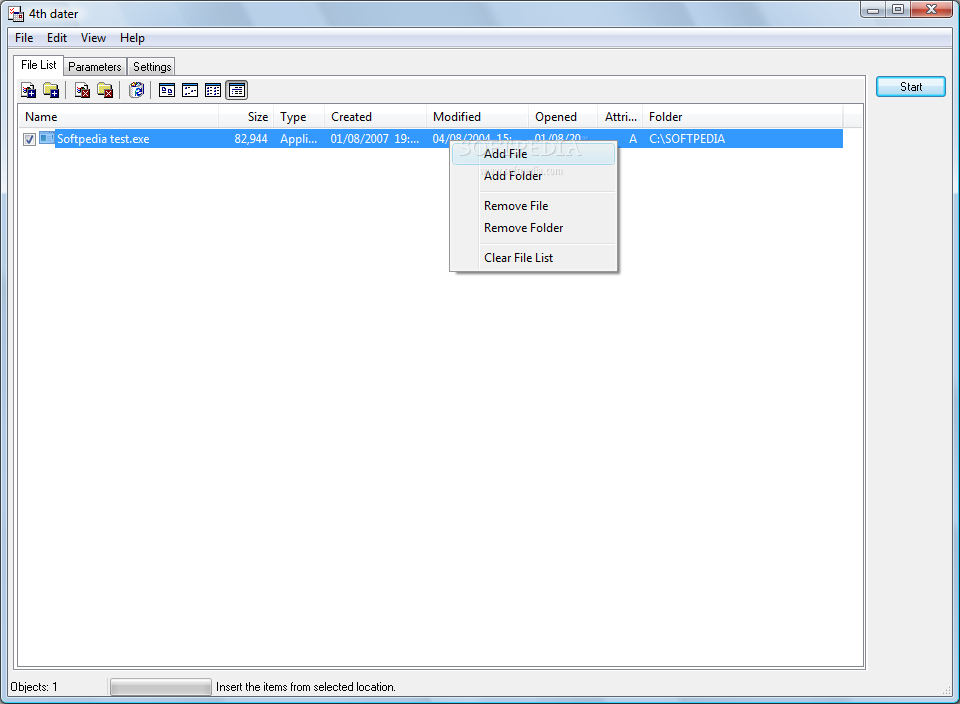Click the Start button
Image resolution: width=960 pixels, height=704 pixels.
(910, 87)
